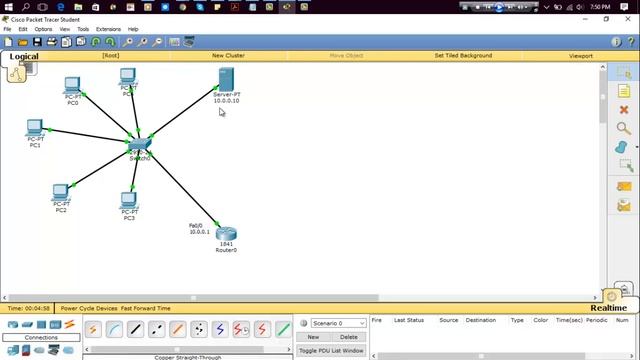Switch to the Logical workspace tab
The image size is (640, 360).
(24, 56)
